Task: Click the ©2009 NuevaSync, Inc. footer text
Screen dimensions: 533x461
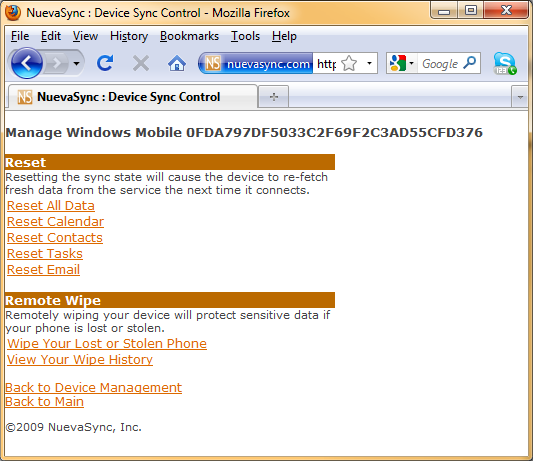Action: coord(73,427)
